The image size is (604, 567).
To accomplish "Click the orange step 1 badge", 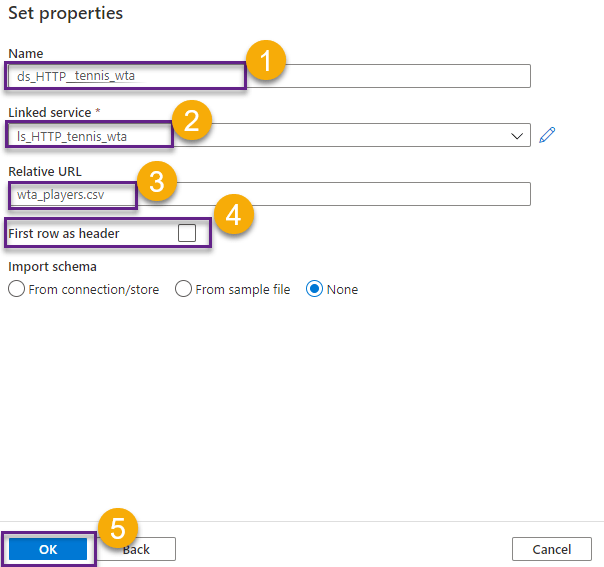I will (264, 64).
